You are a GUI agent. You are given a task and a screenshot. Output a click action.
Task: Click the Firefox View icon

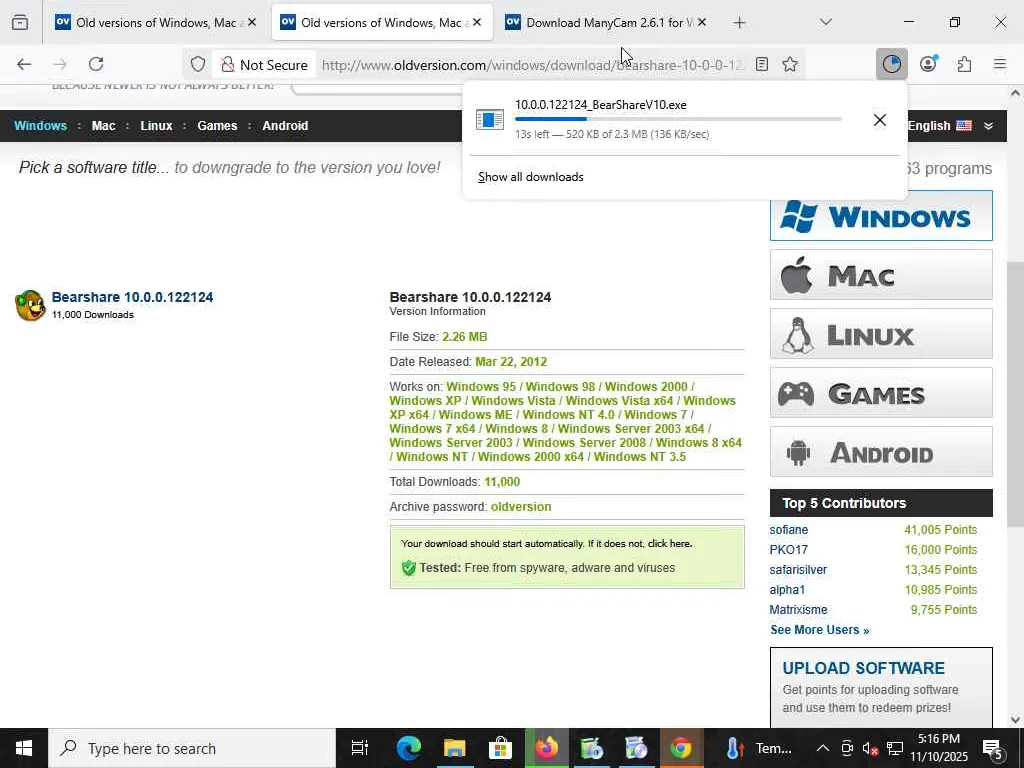point(20,22)
